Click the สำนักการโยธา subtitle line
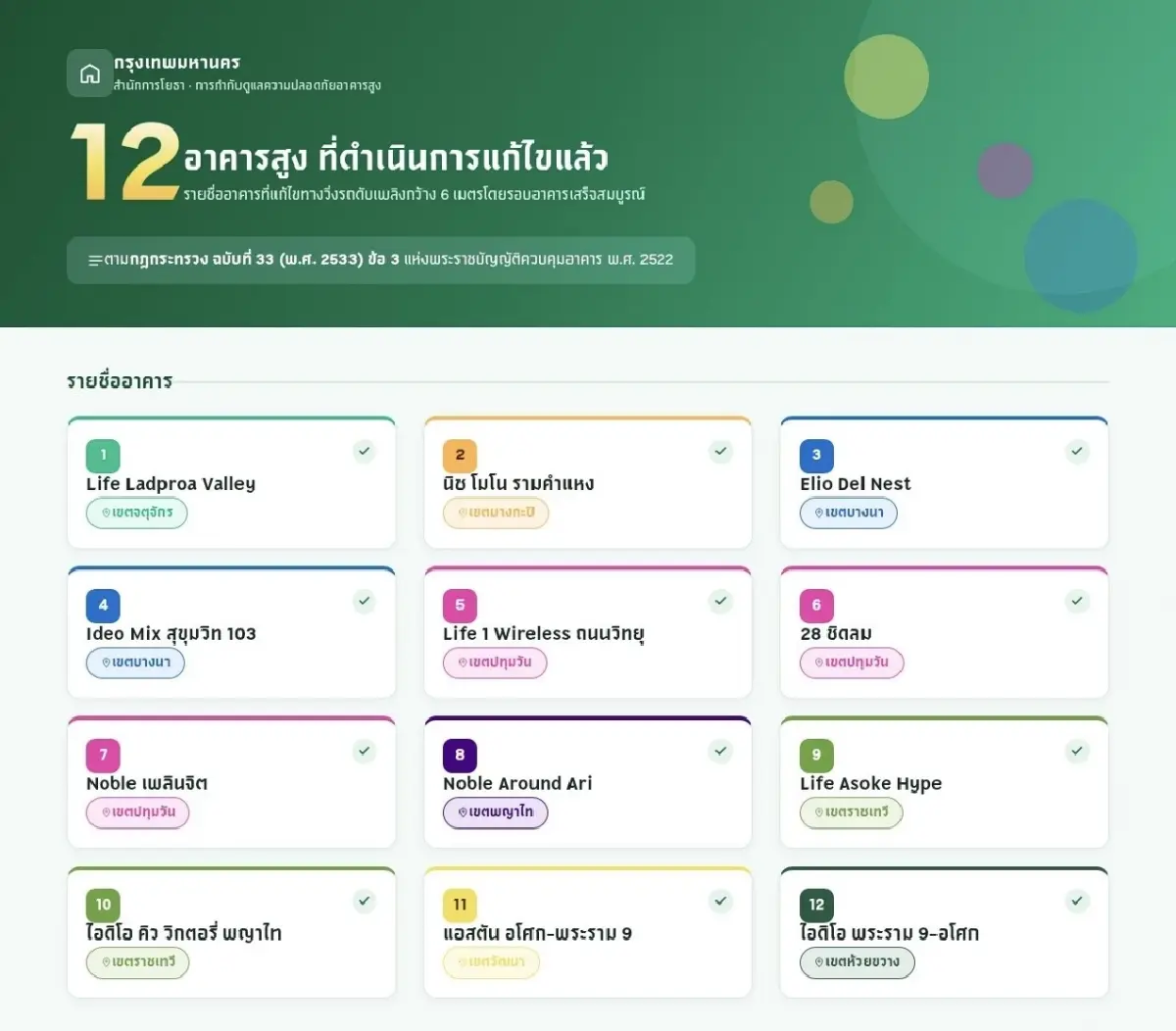Viewport: 1176px width, 1031px height. tap(247, 85)
